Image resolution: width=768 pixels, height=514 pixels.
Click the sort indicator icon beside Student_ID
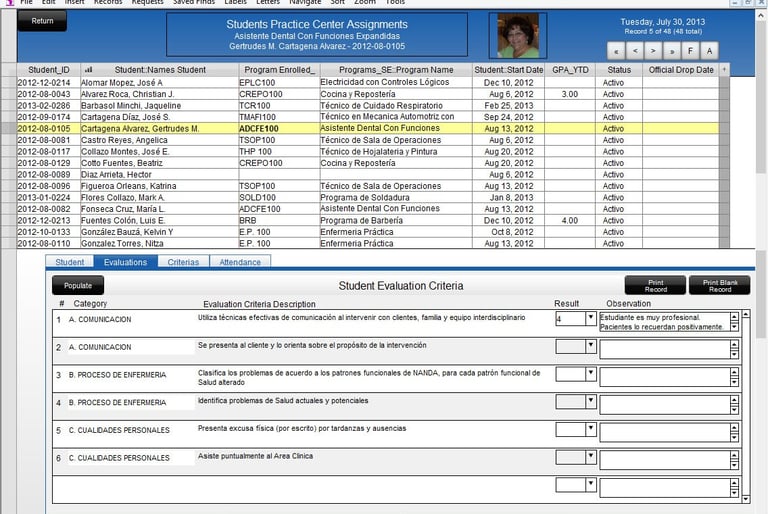(x=88, y=70)
